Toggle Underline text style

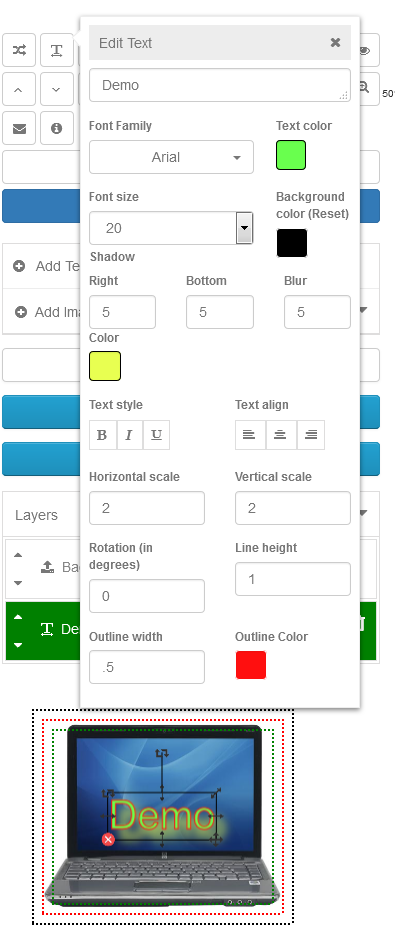pyautogui.click(x=156, y=435)
